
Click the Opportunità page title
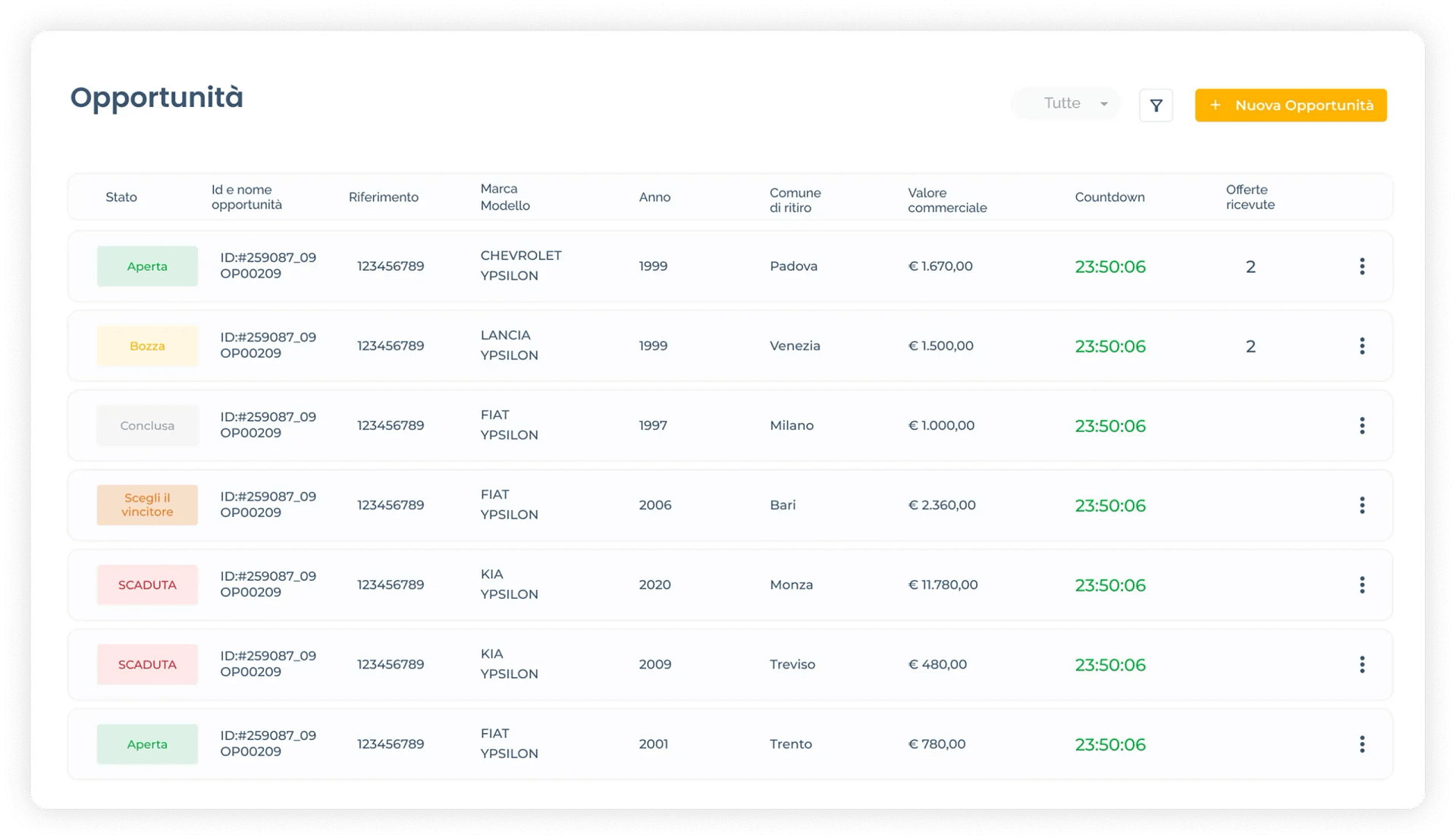pos(157,99)
